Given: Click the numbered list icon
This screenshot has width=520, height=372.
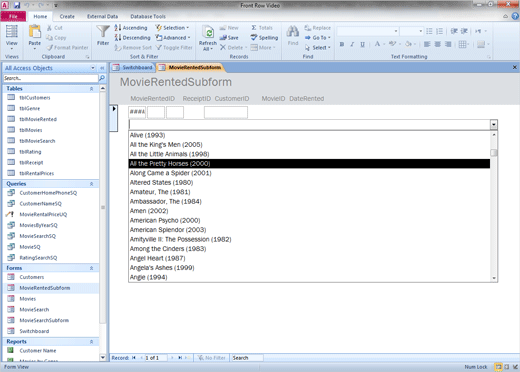Looking at the screenshot, I should 440,31.
